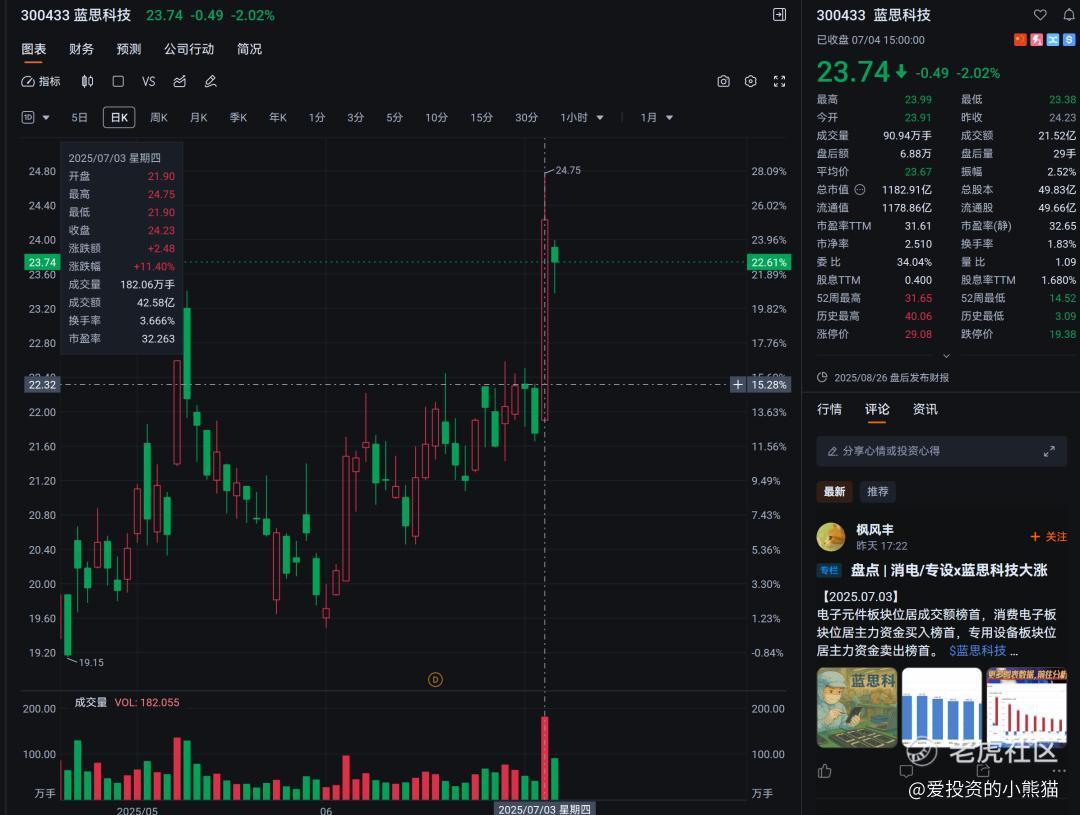
Task: Switch to 预测 tab
Action: coord(129,49)
